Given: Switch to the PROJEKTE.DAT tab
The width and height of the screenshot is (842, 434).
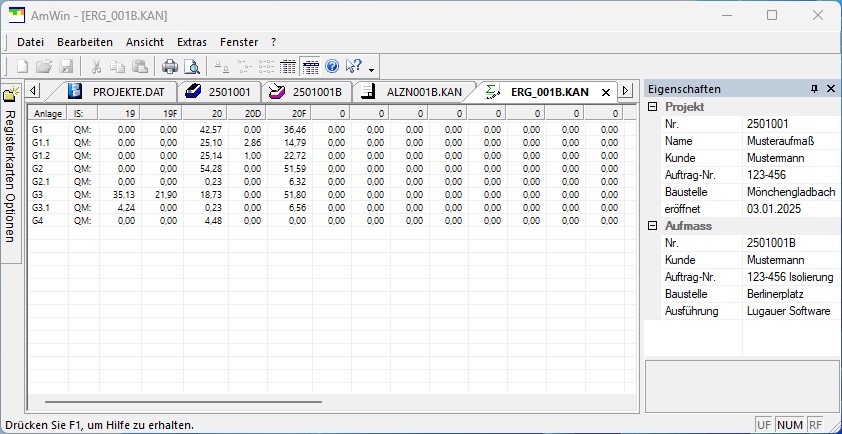Looking at the screenshot, I should pyautogui.click(x=128, y=92).
